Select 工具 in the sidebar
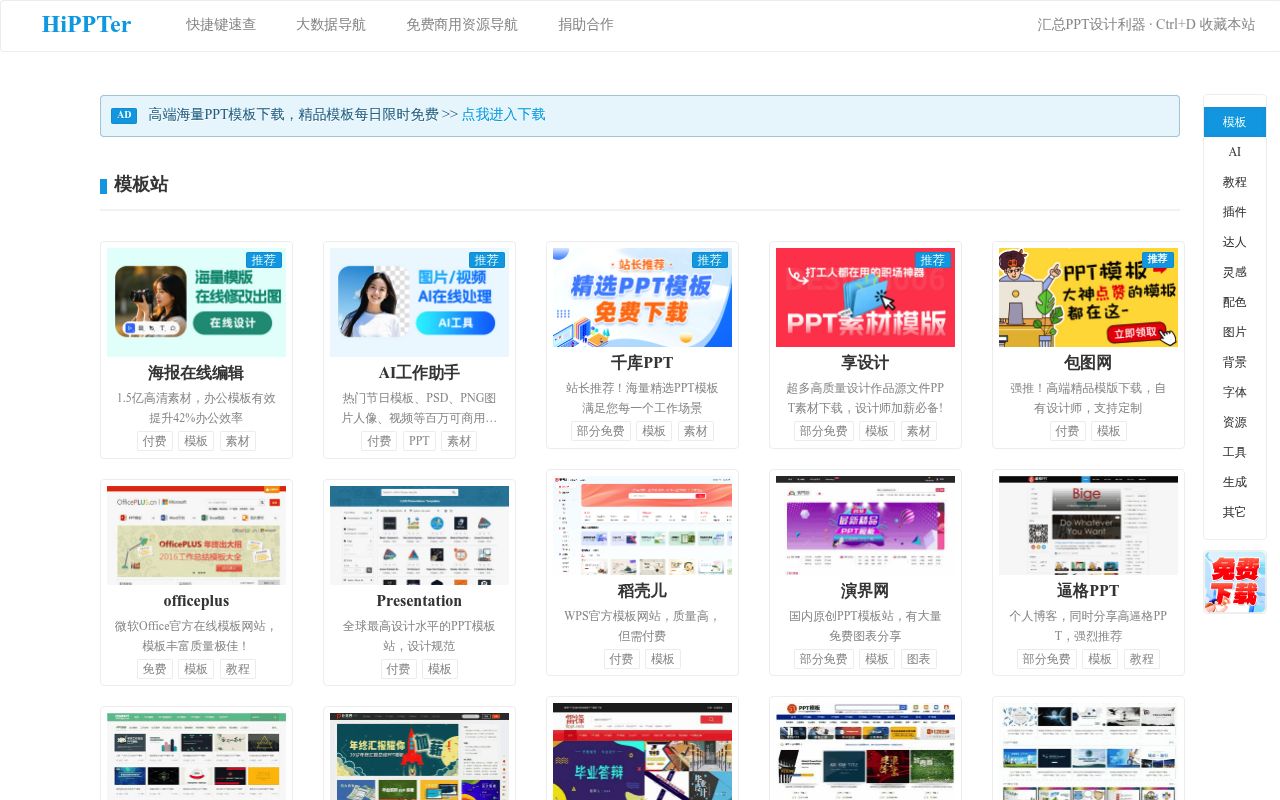Image resolution: width=1280 pixels, height=800 pixels. coord(1235,452)
